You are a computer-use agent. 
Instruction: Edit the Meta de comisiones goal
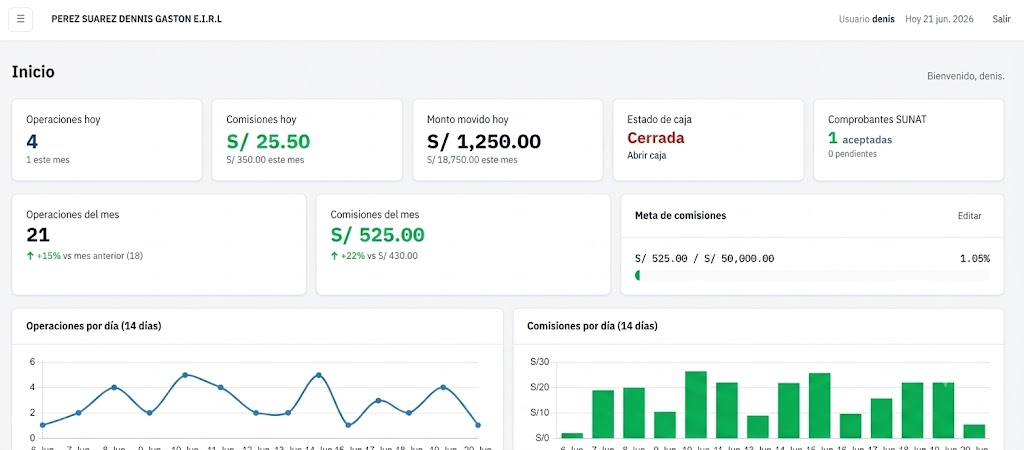[969, 216]
